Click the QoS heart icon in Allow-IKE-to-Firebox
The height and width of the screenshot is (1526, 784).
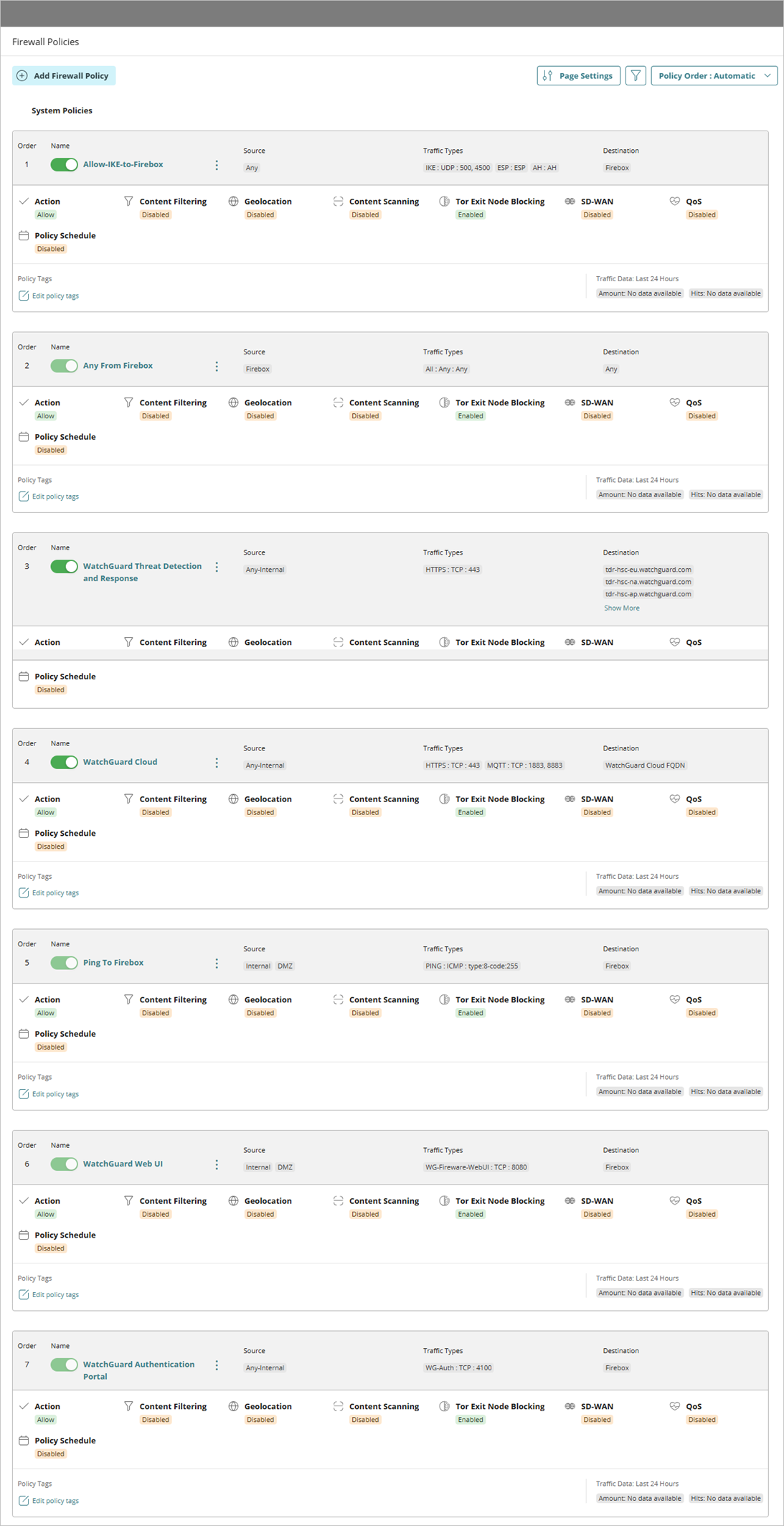pyautogui.click(x=674, y=202)
